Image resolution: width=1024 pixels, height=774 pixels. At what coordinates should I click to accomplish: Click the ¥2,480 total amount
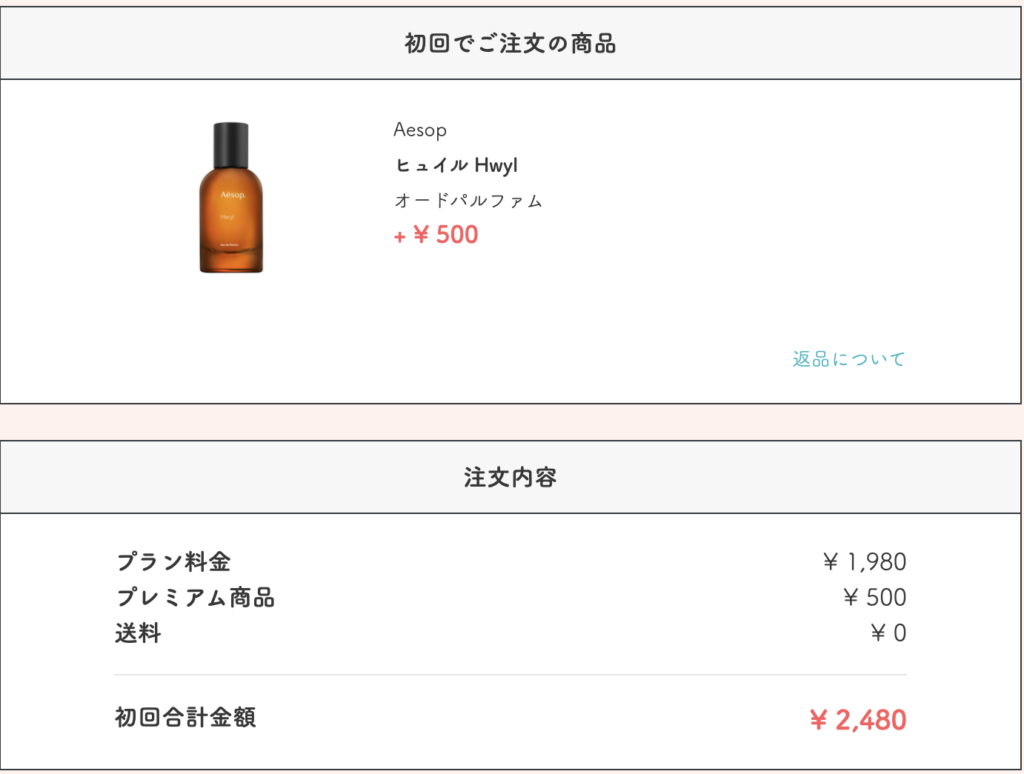pos(858,720)
